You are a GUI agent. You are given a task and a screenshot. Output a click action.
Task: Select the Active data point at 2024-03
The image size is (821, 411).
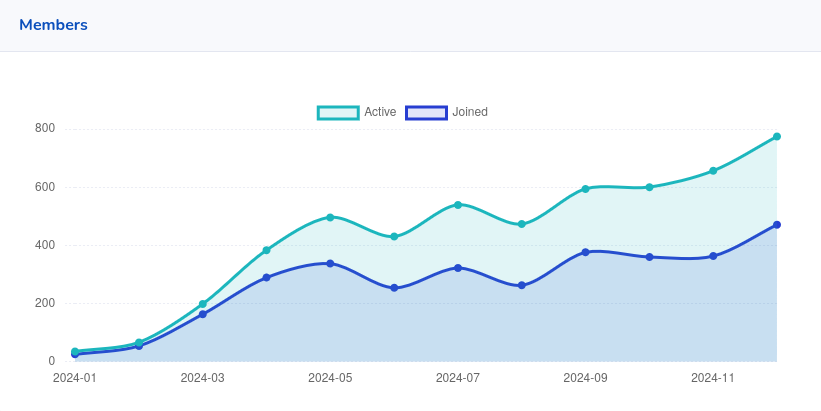pos(203,304)
